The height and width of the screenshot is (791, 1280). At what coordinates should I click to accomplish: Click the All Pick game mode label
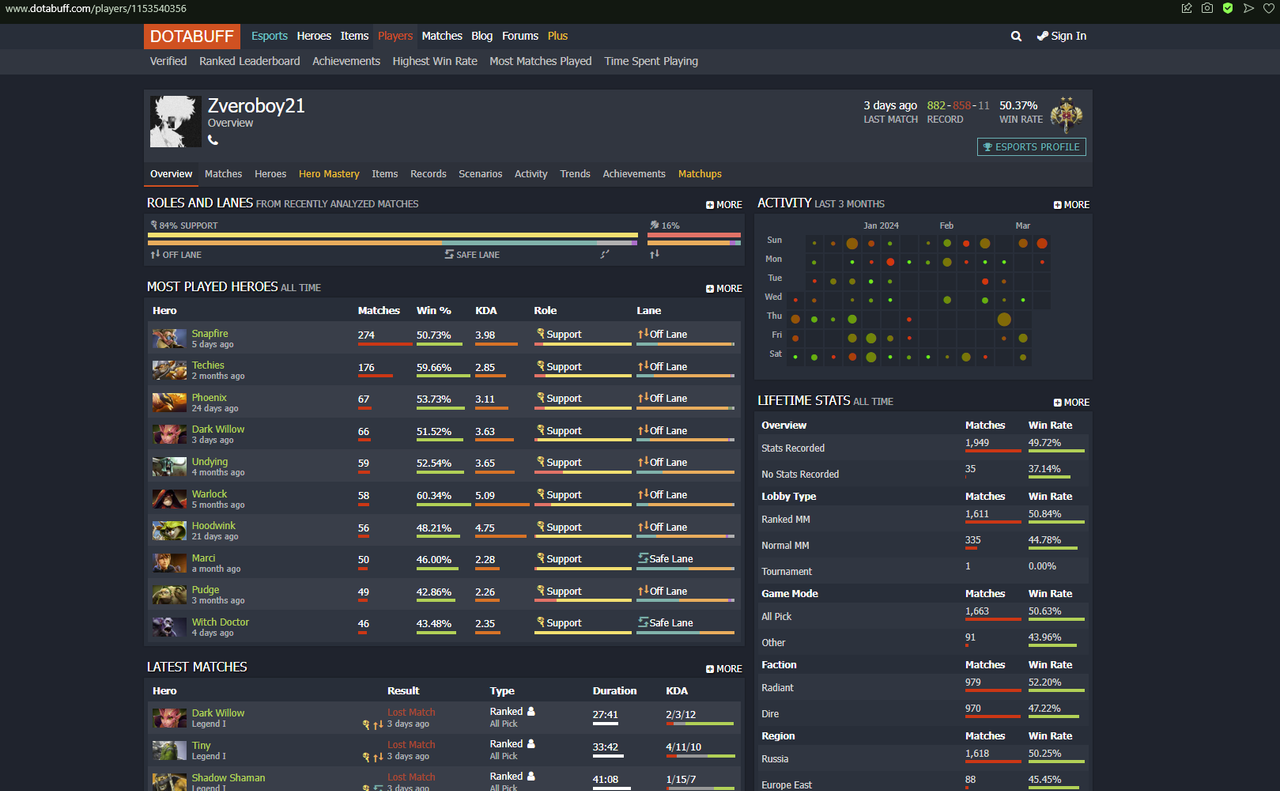[x=777, y=617]
